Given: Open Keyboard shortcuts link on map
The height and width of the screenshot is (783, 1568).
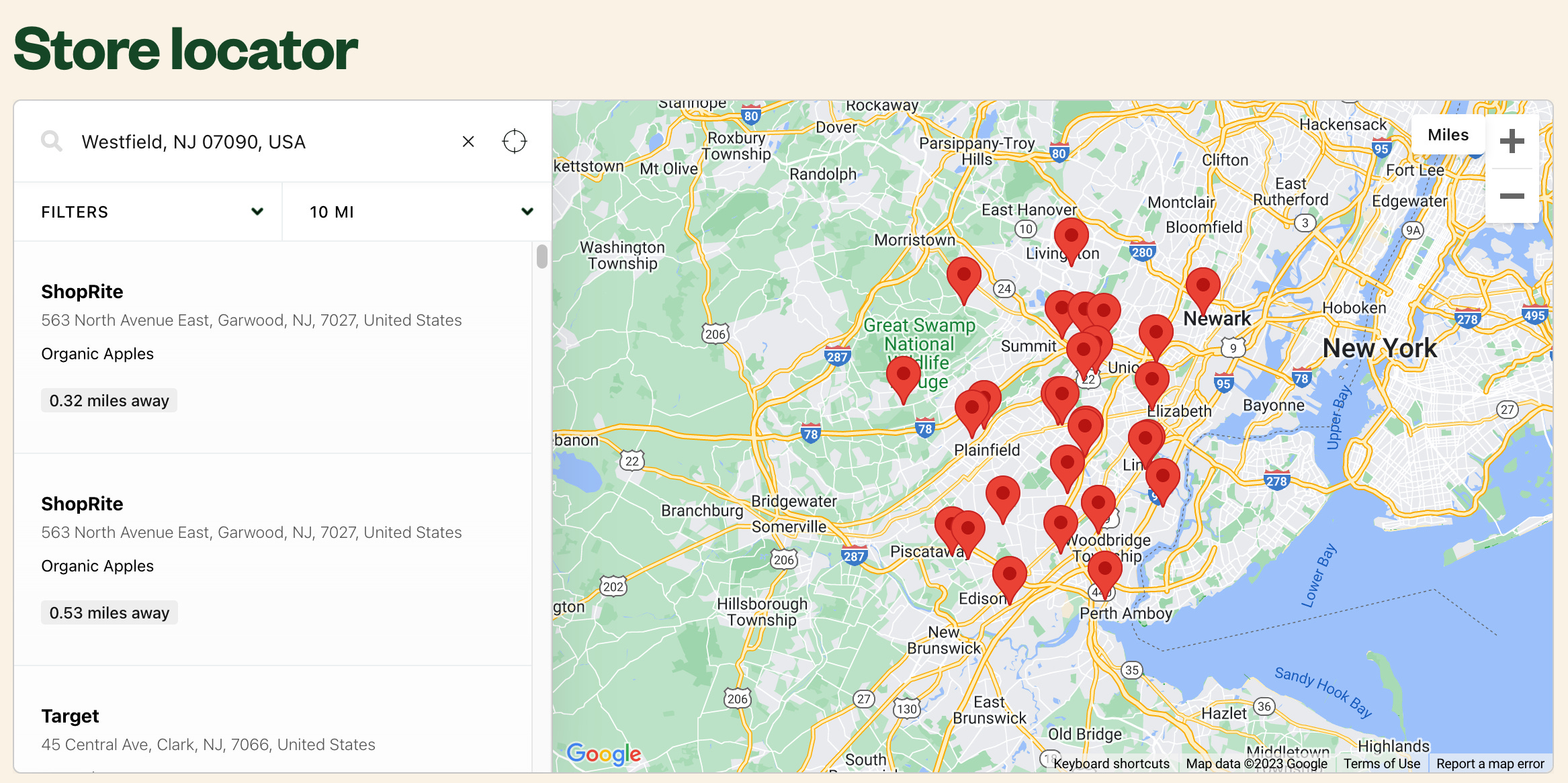Looking at the screenshot, I should coord(1111,764).
